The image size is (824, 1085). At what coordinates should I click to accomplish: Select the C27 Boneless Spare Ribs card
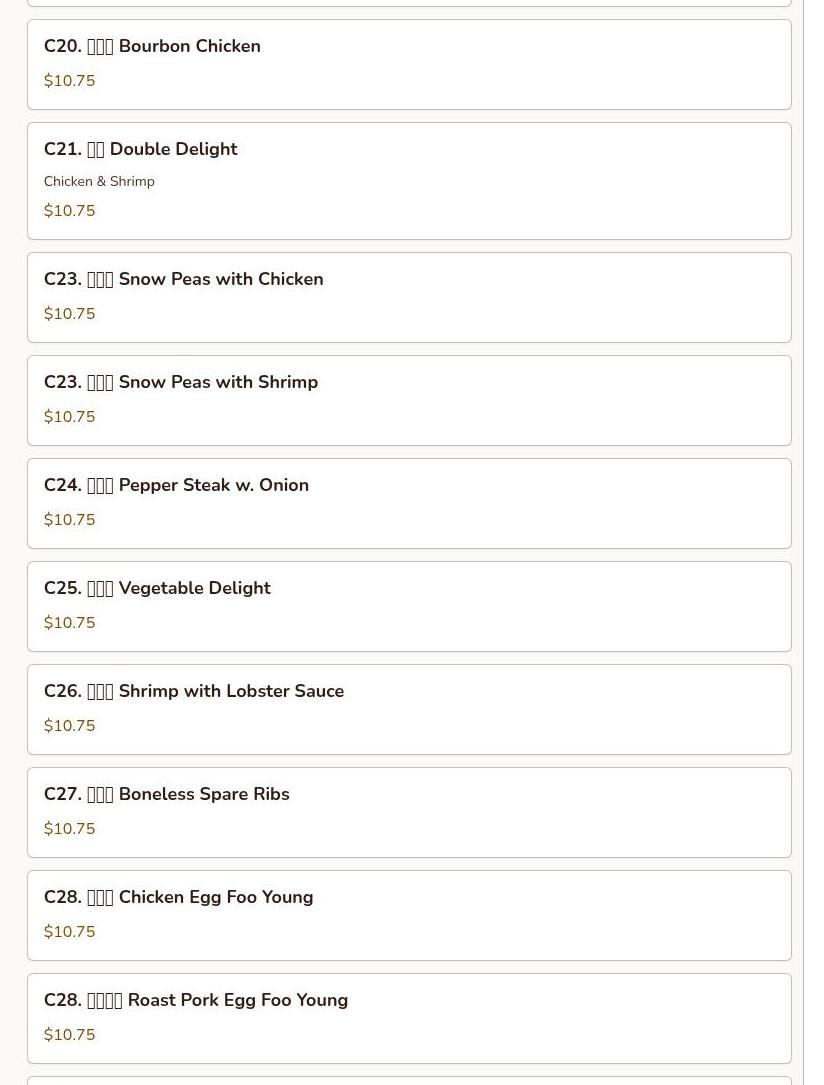409,813
